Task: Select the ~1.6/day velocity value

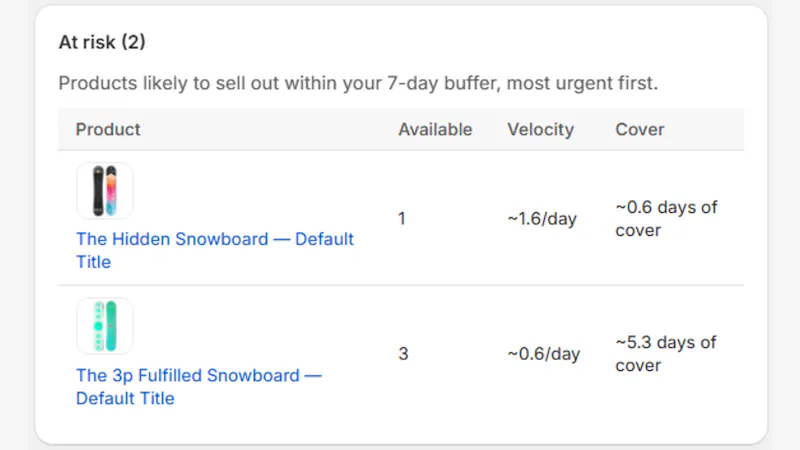Action: coord(542,219)
